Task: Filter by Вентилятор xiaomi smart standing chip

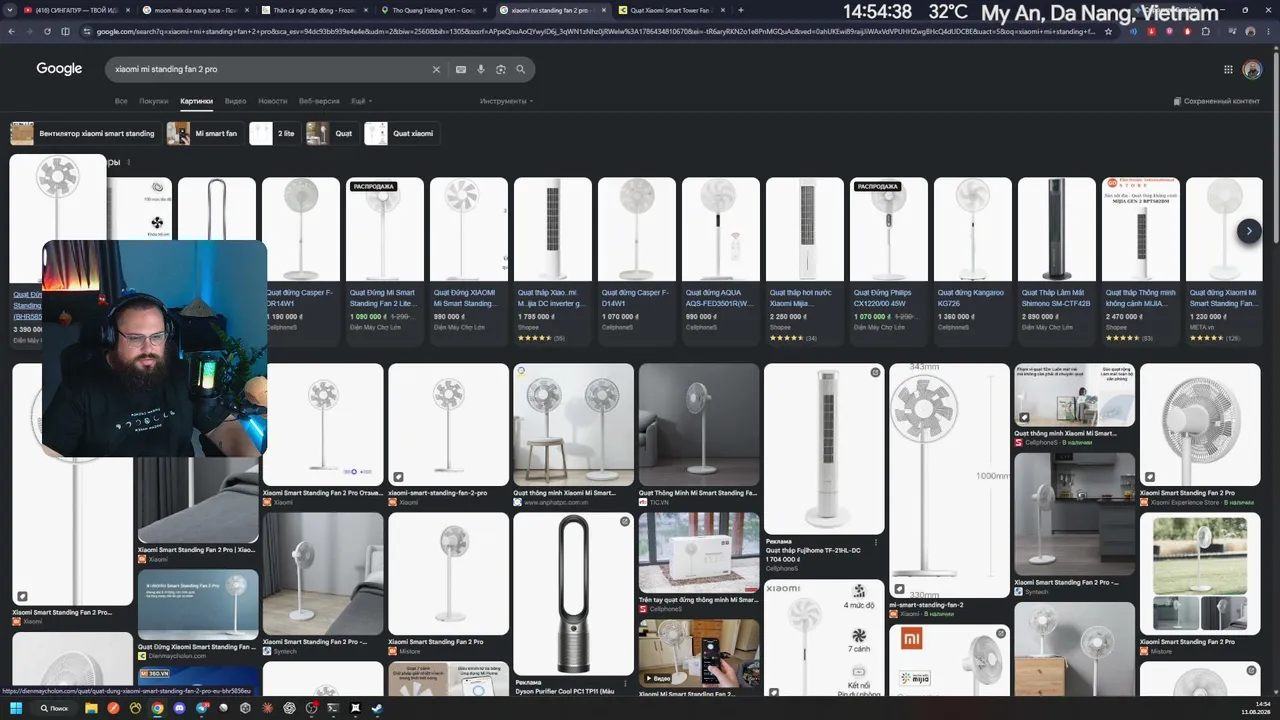Action: click(84, 133)
